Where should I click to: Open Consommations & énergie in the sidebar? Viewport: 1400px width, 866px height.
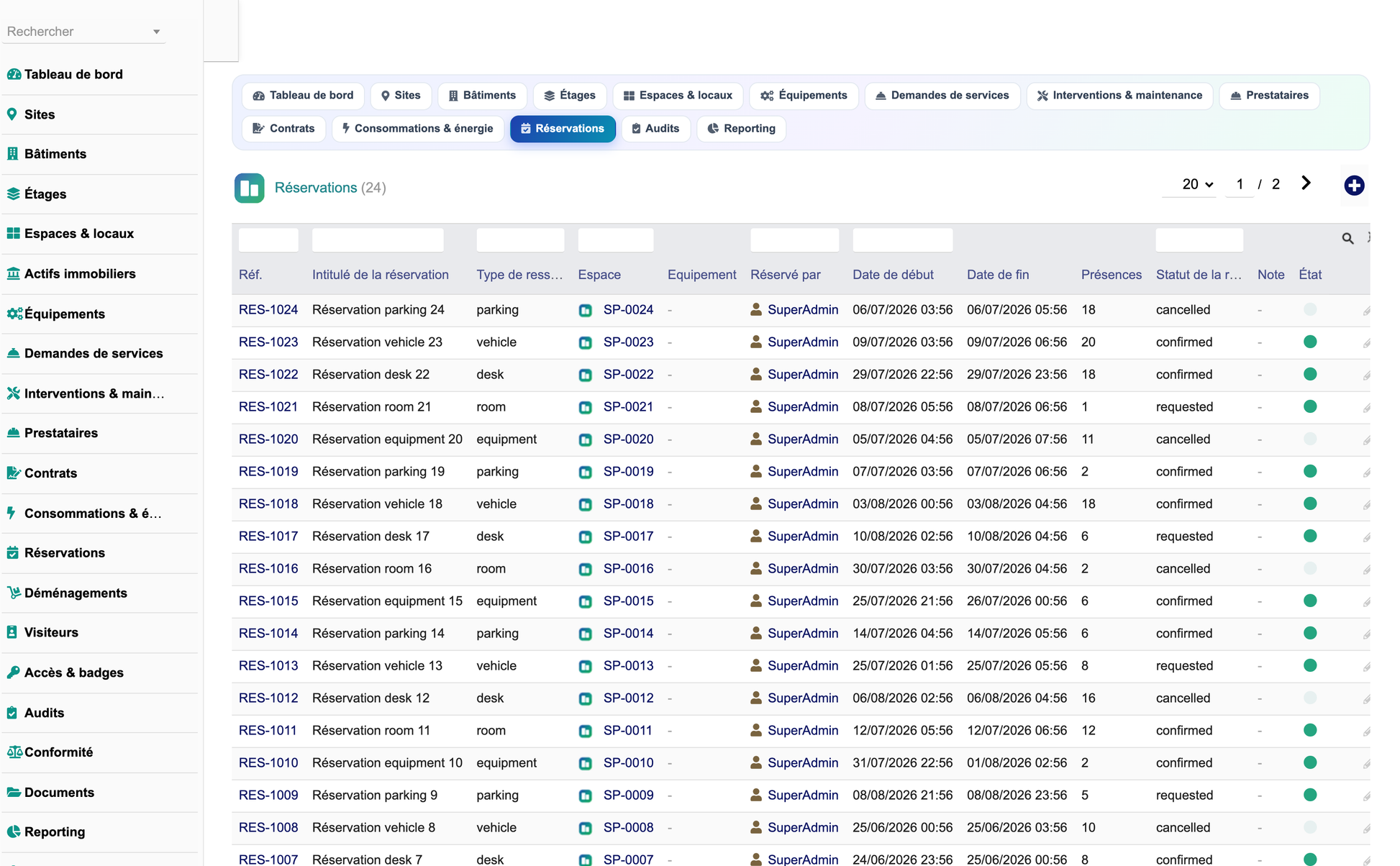84,514
